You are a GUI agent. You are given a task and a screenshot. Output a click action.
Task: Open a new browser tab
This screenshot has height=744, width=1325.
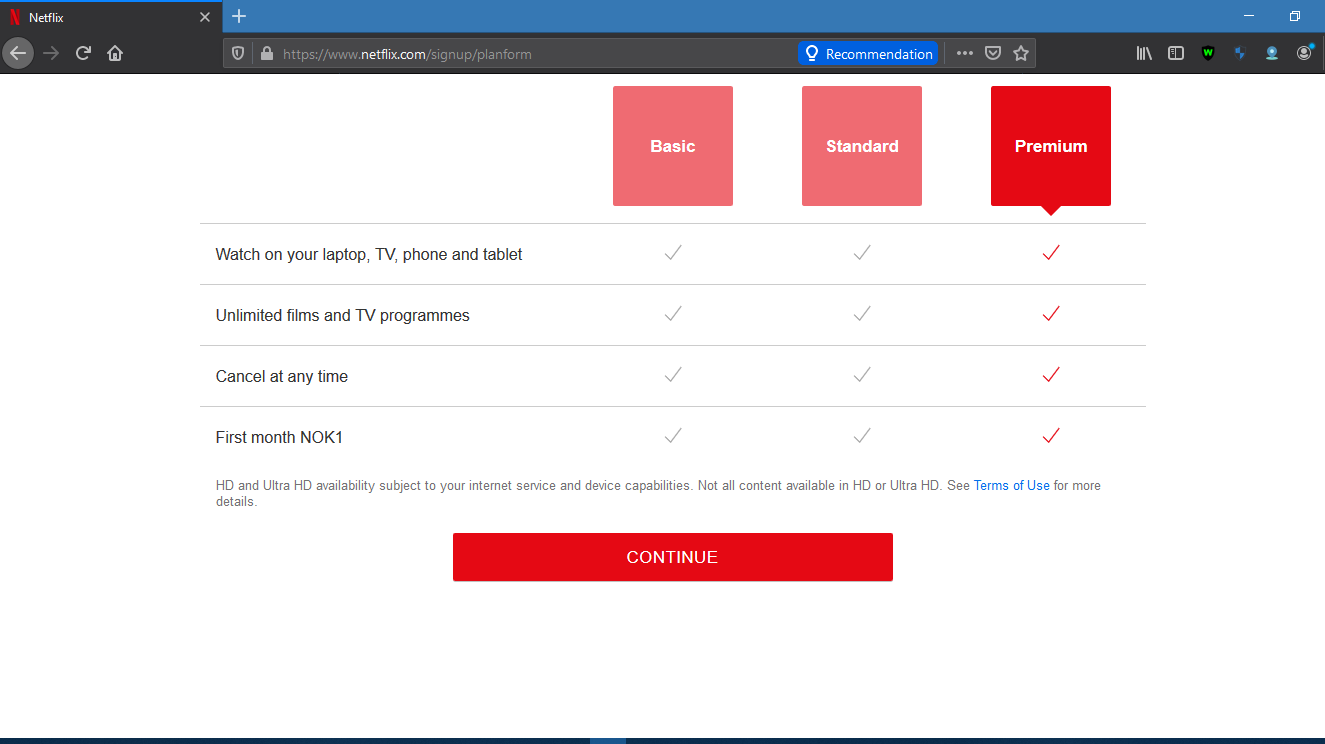(x=238, y=16)
